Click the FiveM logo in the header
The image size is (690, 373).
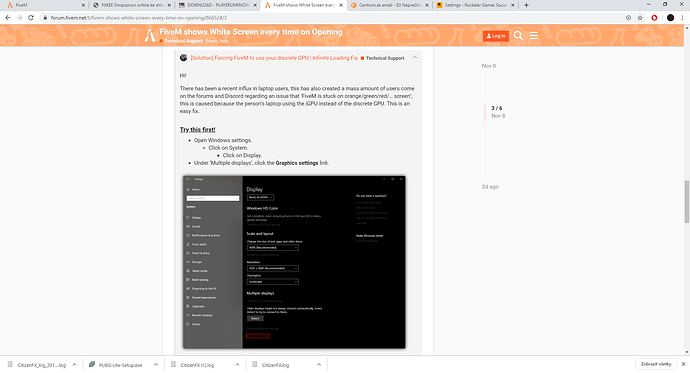pos(150,36)
